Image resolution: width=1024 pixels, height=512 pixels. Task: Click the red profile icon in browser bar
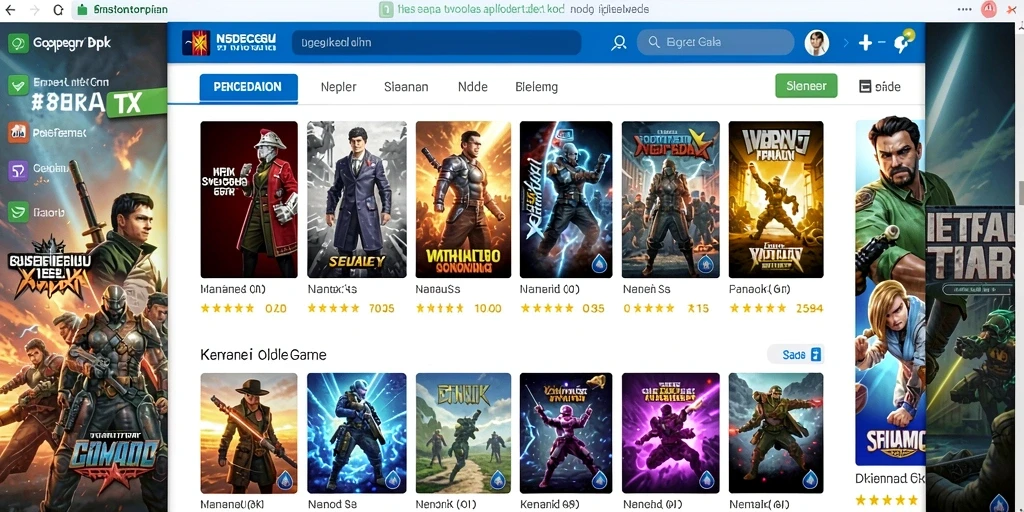[x=989, y=9]
